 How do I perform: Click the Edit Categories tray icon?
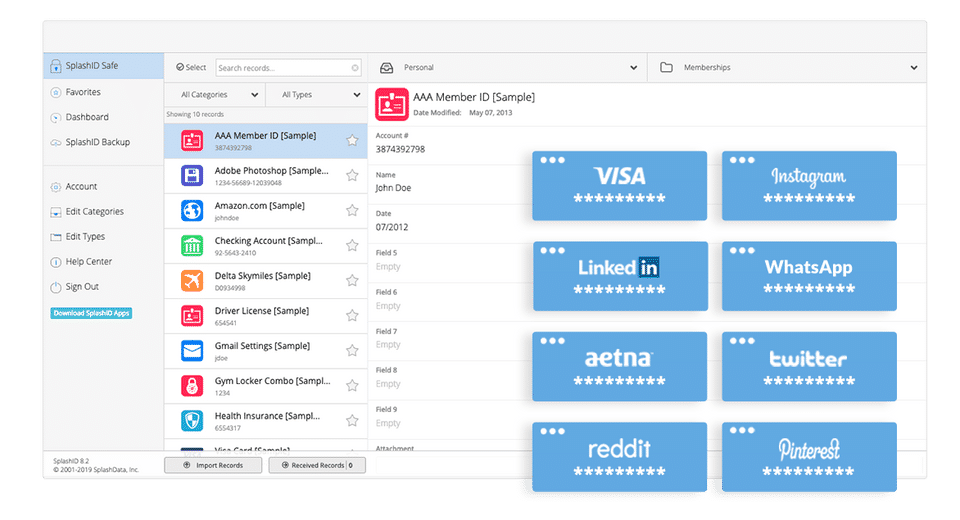coord(56,212)
